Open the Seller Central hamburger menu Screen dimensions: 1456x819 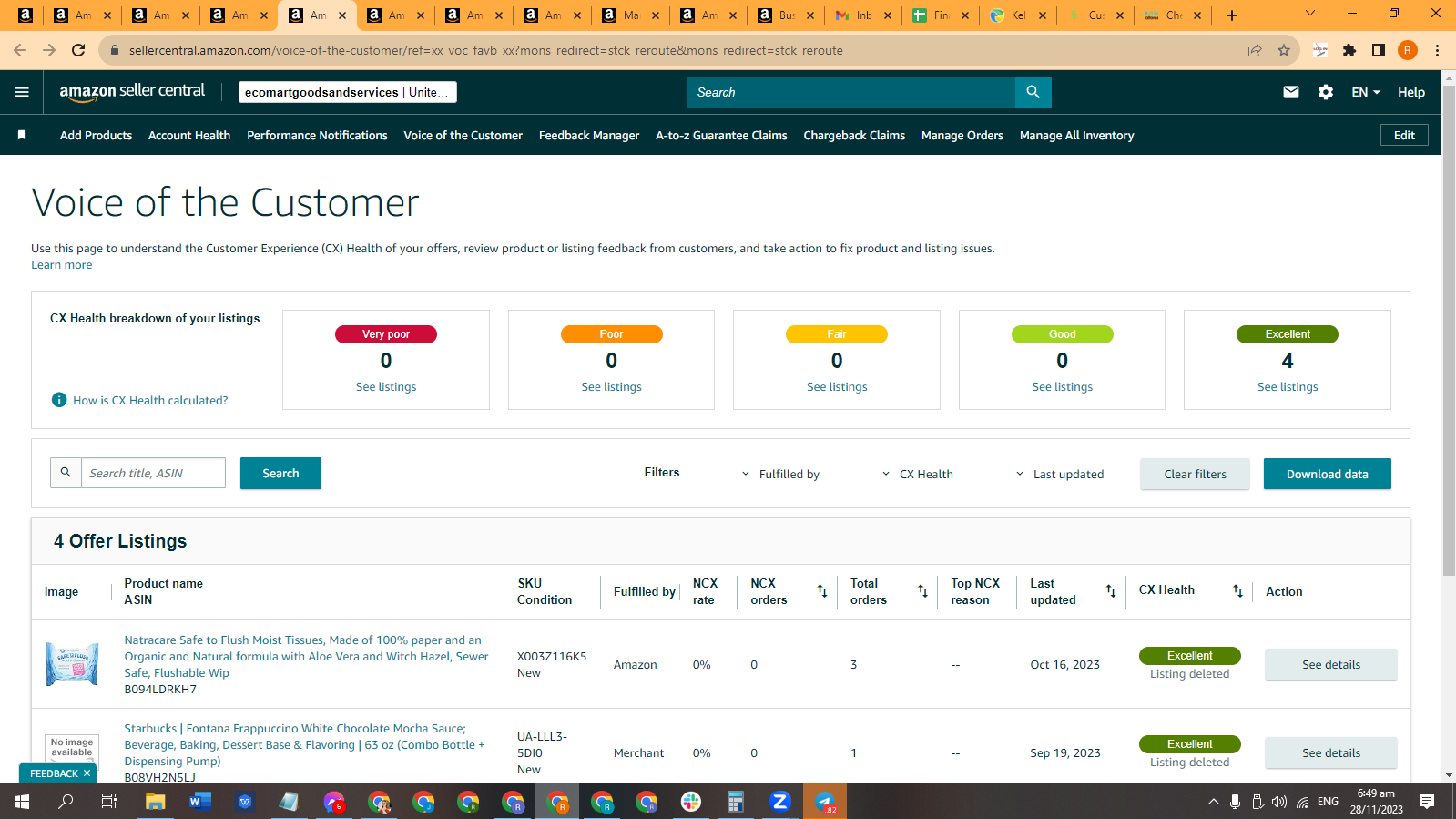coord(22,92)
